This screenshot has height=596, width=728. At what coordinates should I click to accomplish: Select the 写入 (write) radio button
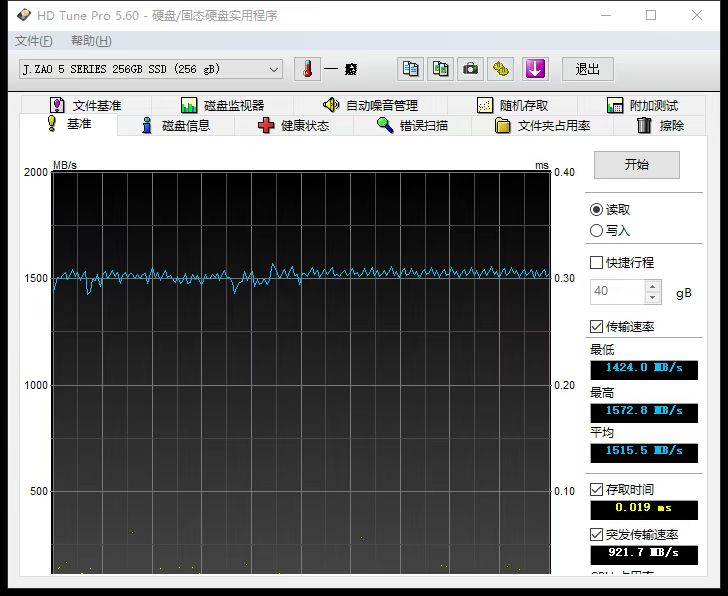click(x=597, y=231)
